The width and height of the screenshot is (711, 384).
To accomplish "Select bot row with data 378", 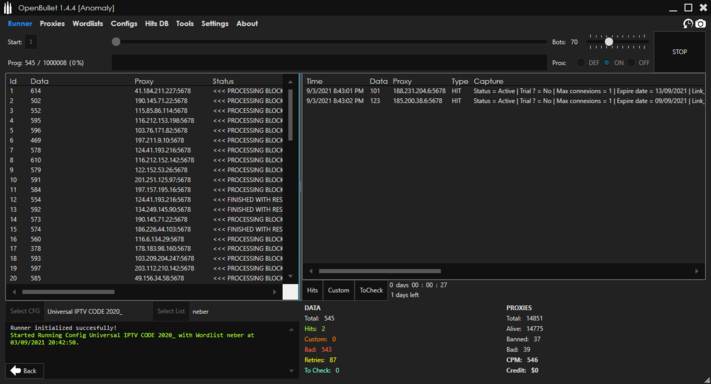I will 145,248.
